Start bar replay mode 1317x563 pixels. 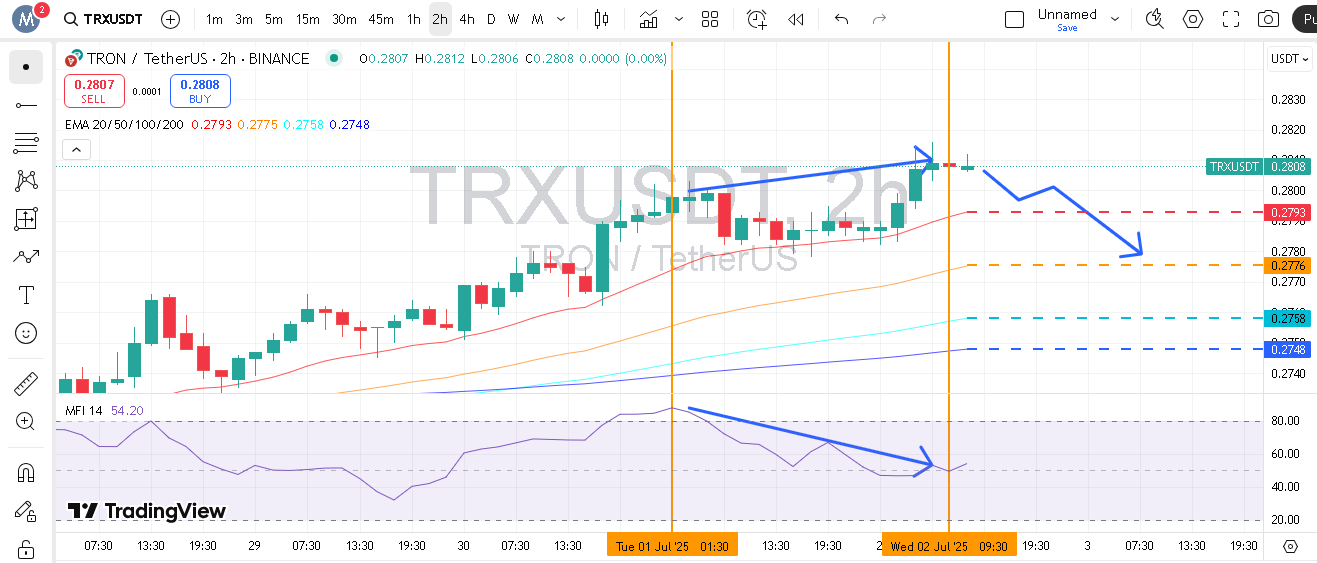click(796, 19)
